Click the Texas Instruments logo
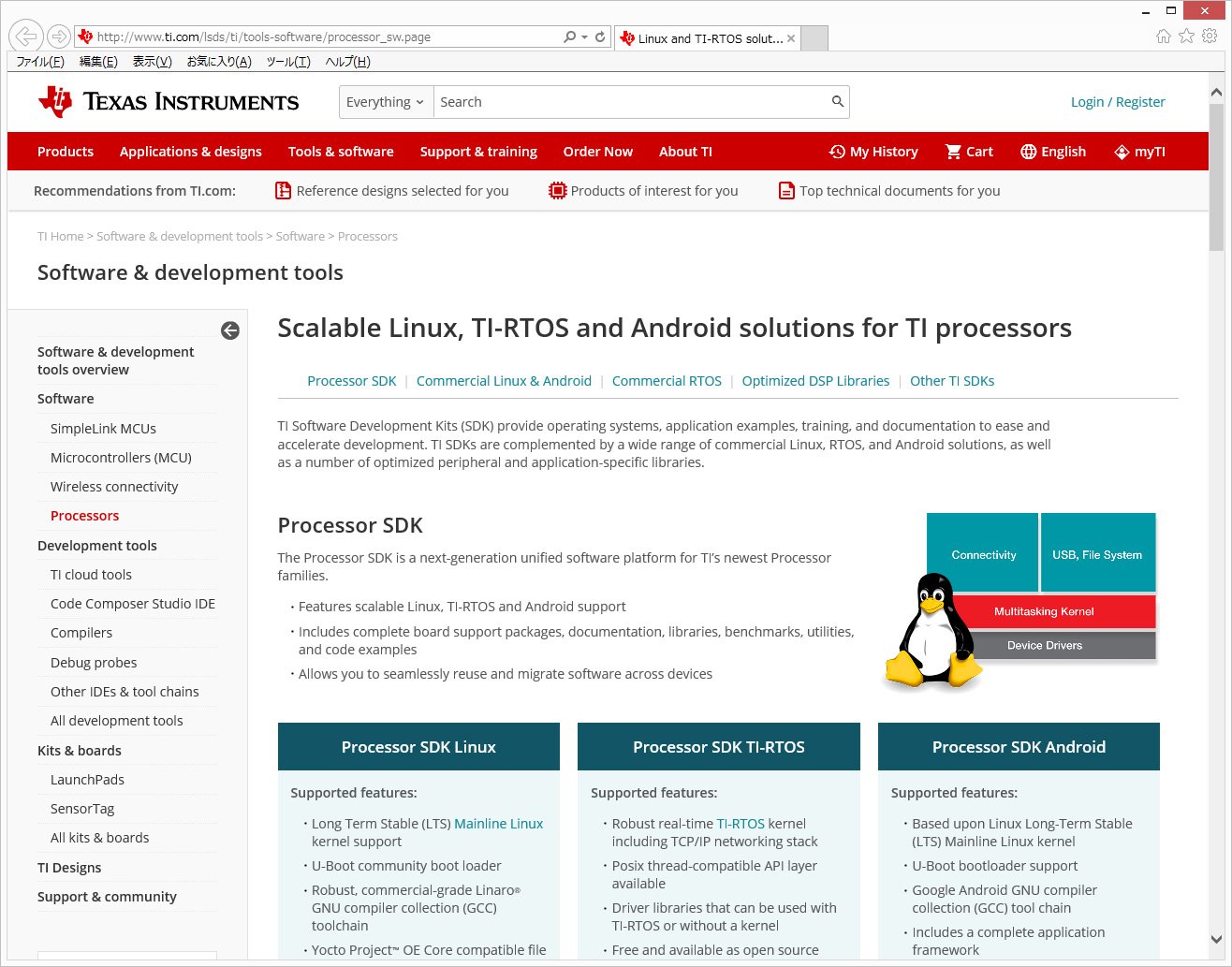 (169, 102)
